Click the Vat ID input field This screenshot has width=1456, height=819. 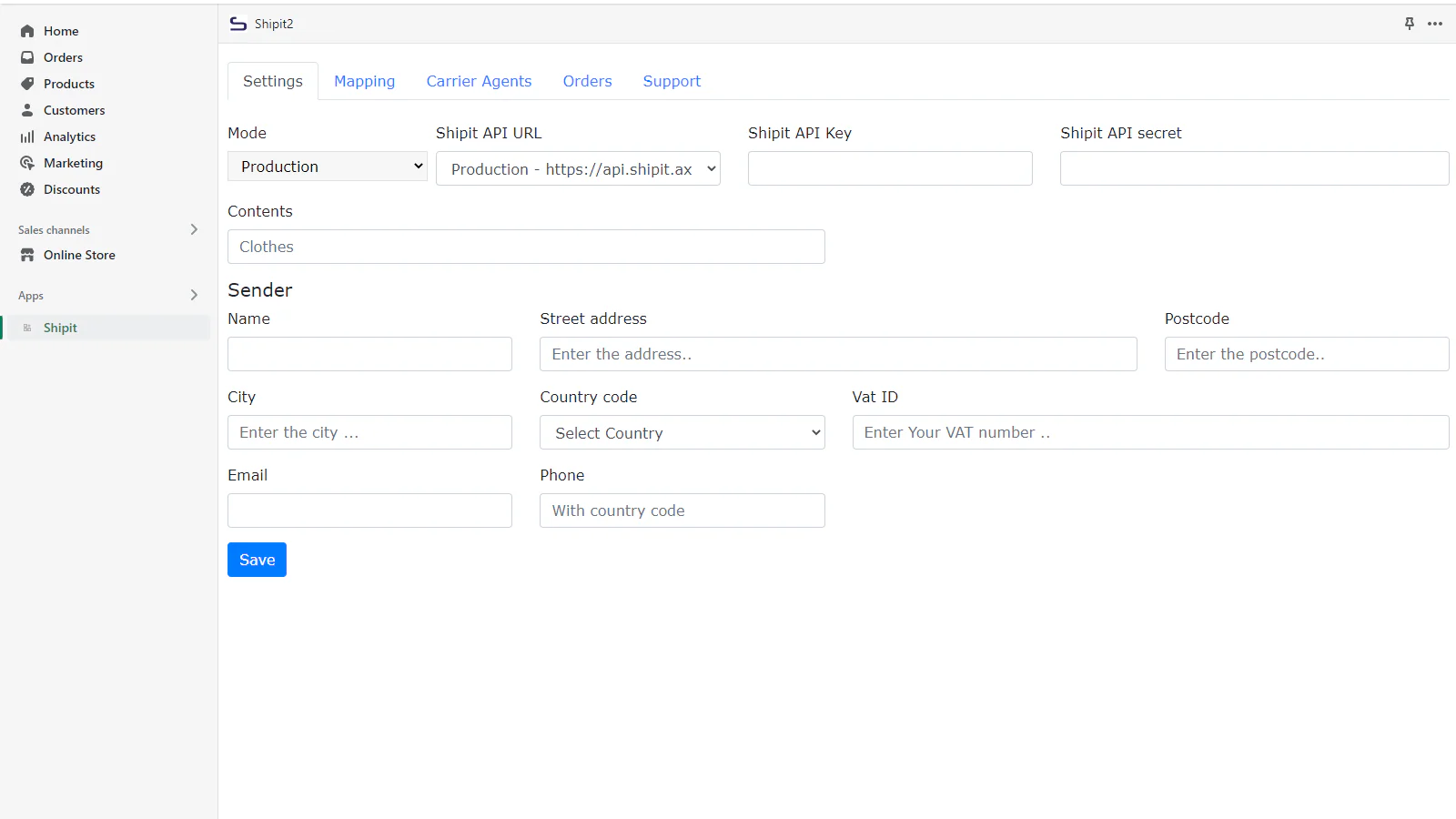click(x=1150, y=432)
